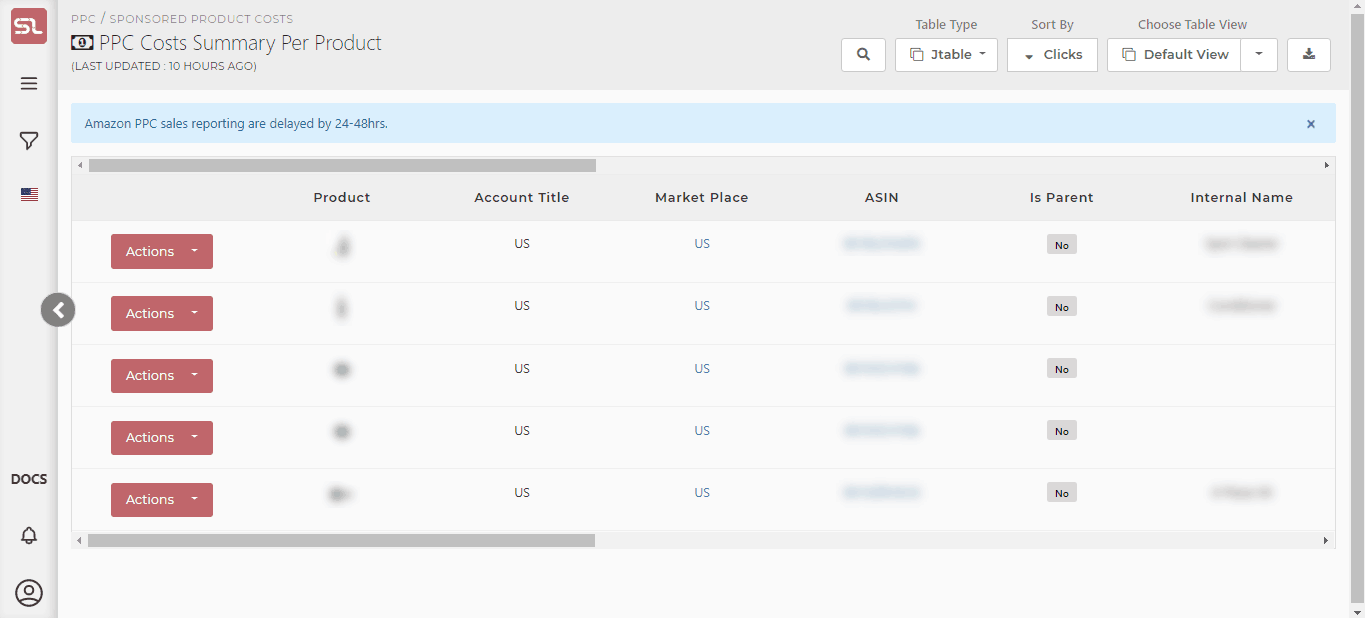Open the filter funnel icon
This screenshot has width=1365, height=618.
[x=29, y=141]
